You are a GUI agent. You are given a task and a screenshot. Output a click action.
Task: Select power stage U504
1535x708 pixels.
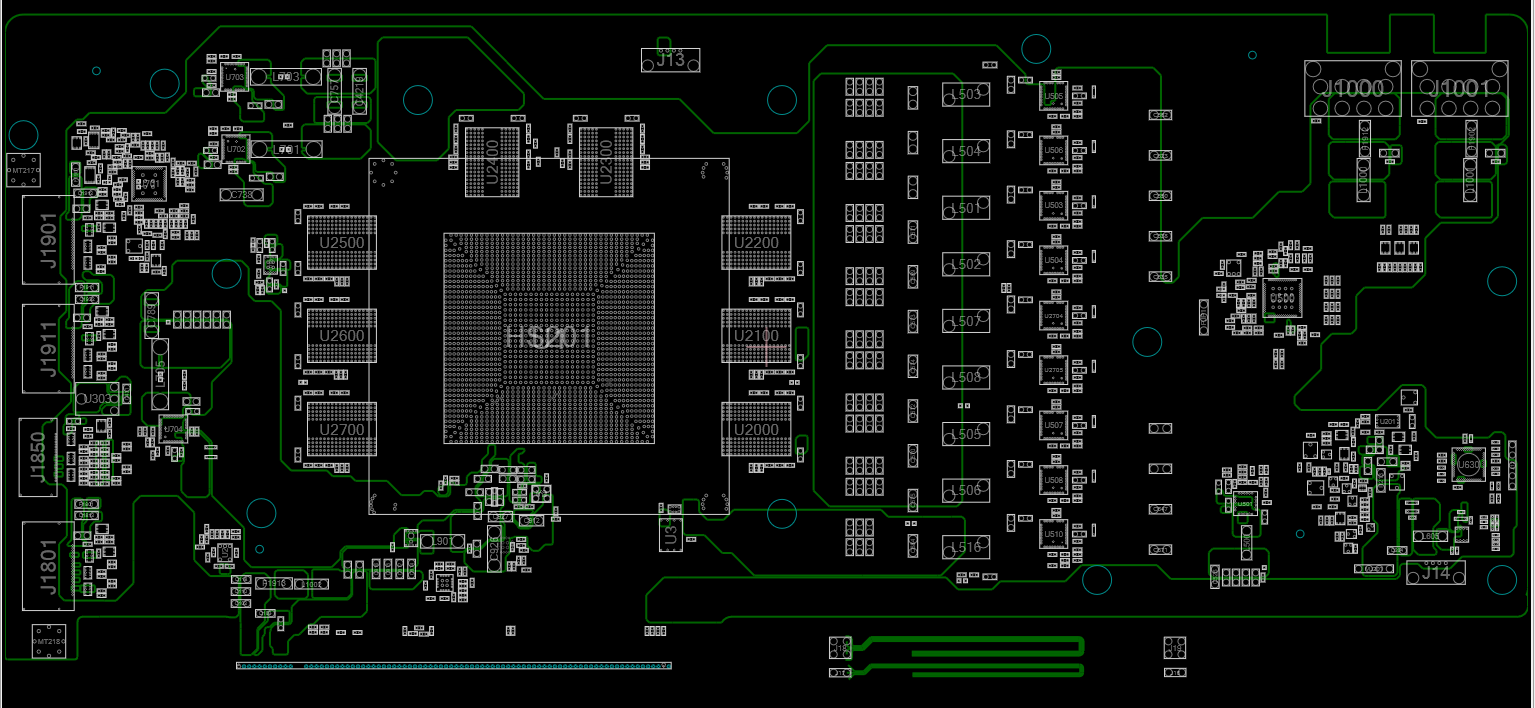(x=1053, y=260)
